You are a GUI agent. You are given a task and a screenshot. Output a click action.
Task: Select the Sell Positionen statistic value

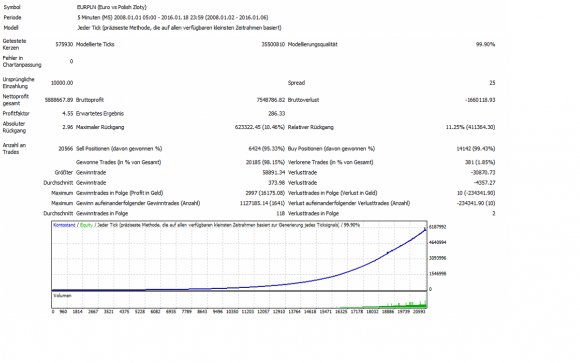267,149
